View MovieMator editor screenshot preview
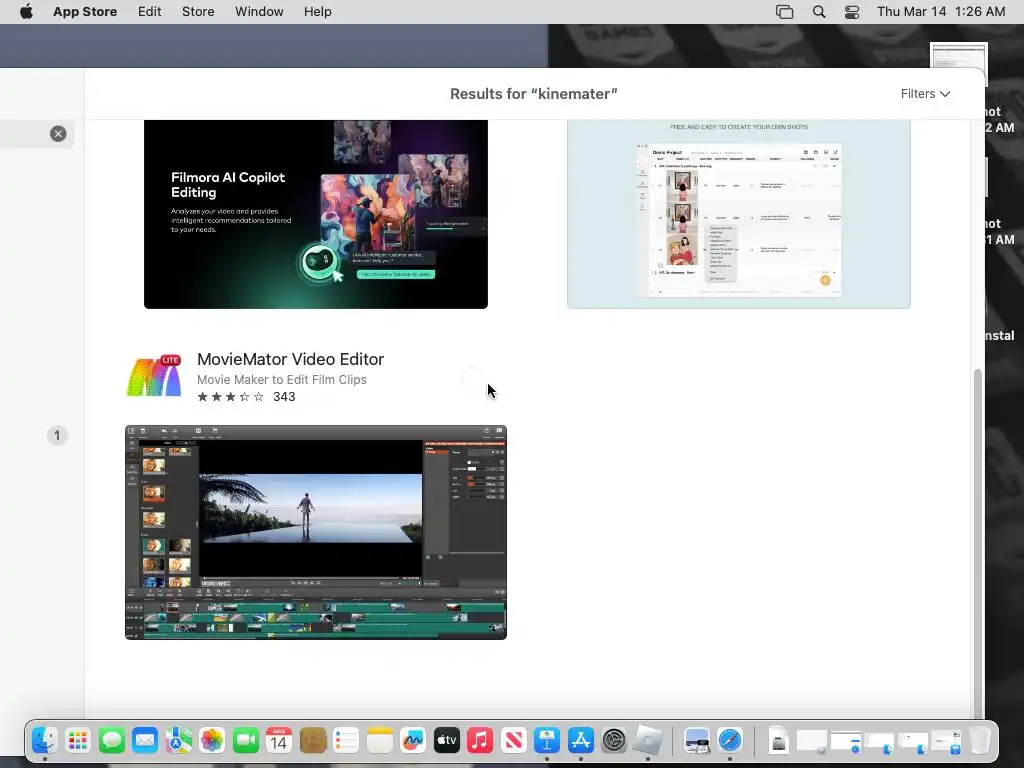This screenshot has width=1024, height=768. [316, 532]
